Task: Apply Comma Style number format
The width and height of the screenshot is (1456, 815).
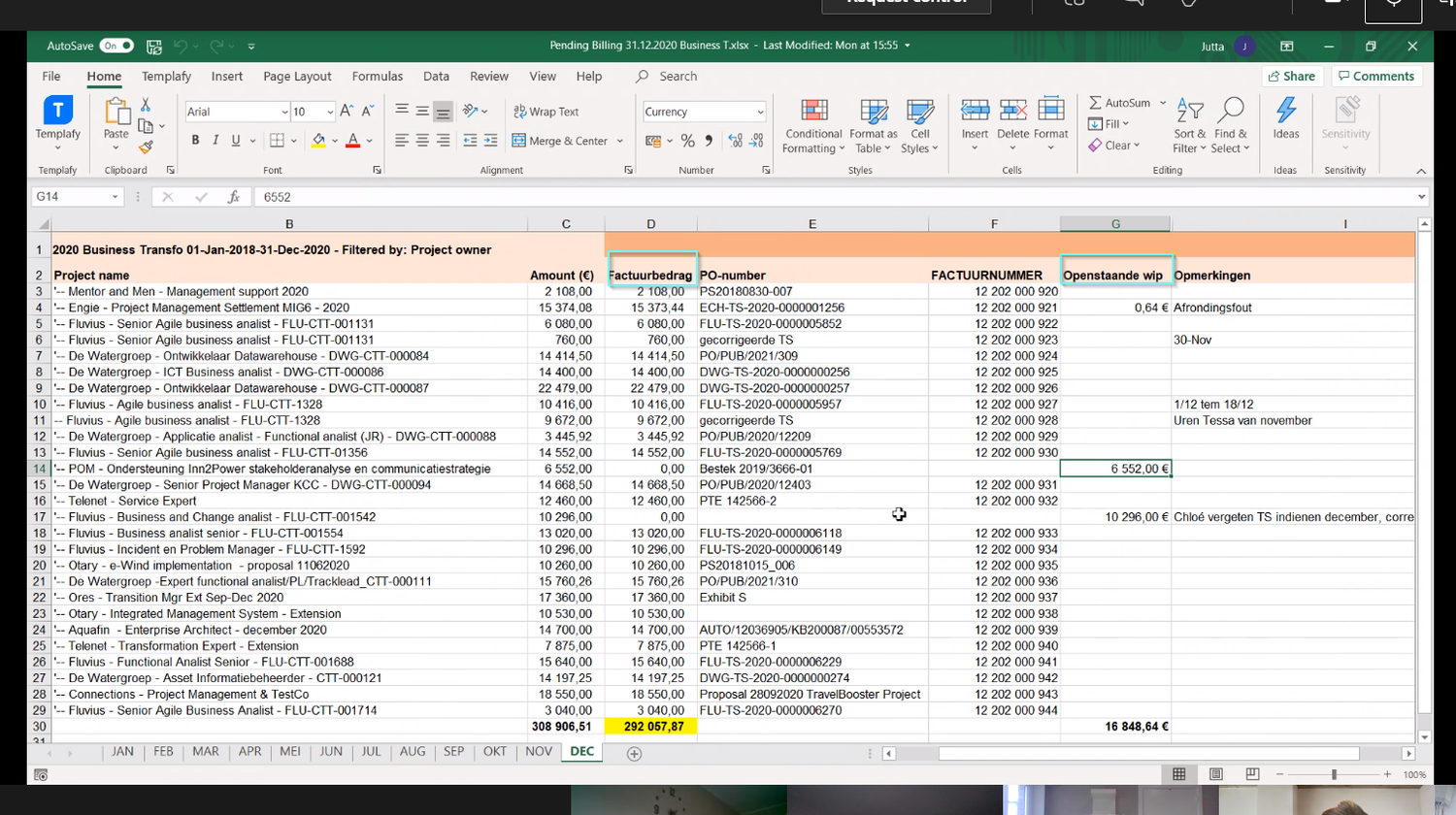Action: (x=709, y=141)
